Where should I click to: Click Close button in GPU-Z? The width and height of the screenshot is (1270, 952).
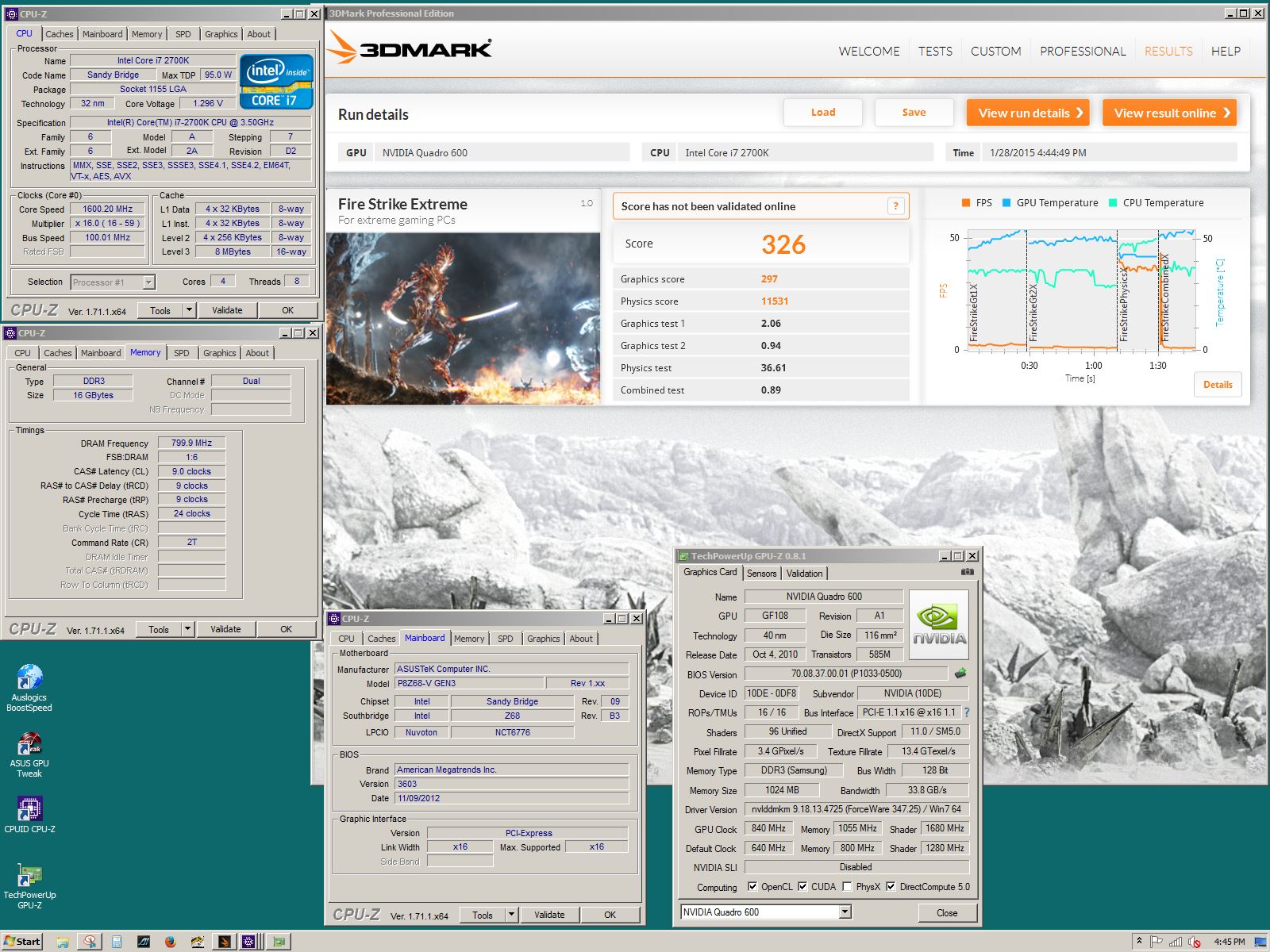(x=947, y=912)
